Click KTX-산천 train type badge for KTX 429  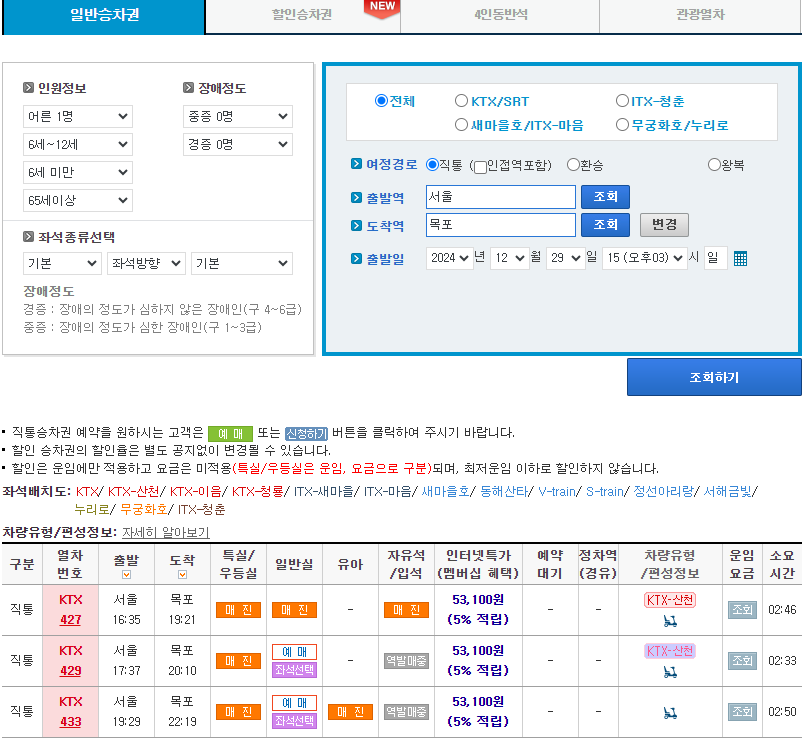click(x=670, y=651)
